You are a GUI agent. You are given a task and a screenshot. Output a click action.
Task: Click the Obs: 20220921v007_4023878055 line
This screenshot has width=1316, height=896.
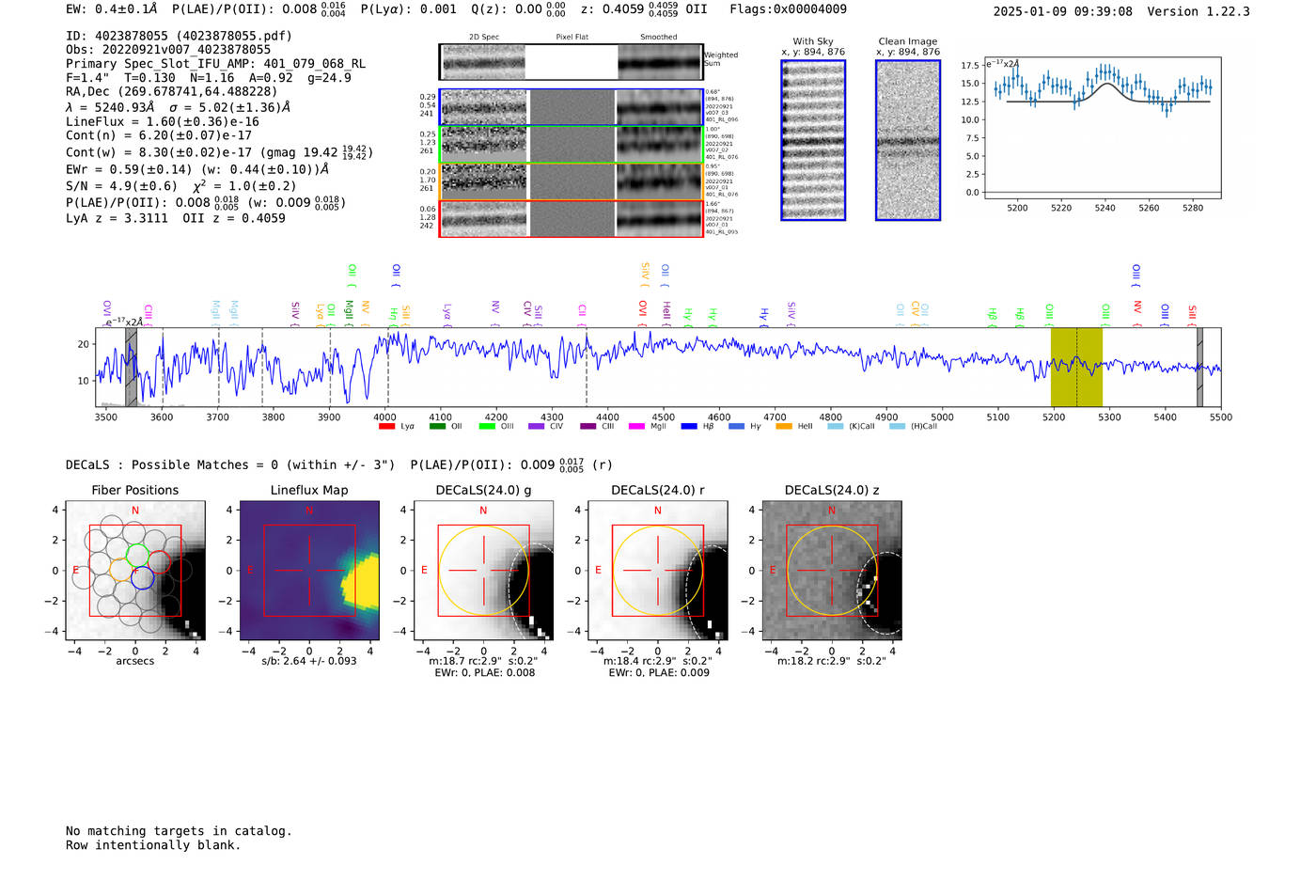[168, 50]
